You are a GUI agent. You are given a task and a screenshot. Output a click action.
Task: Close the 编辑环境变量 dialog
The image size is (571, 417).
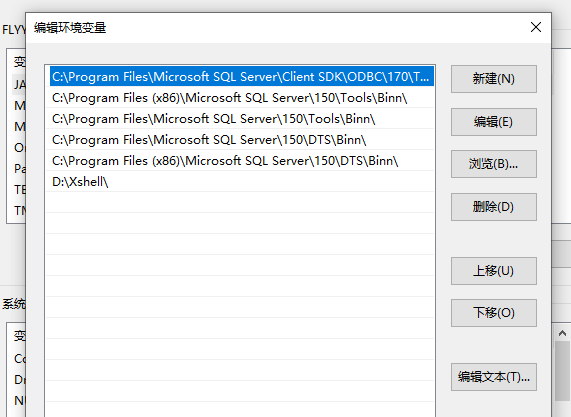coord(536,27)
